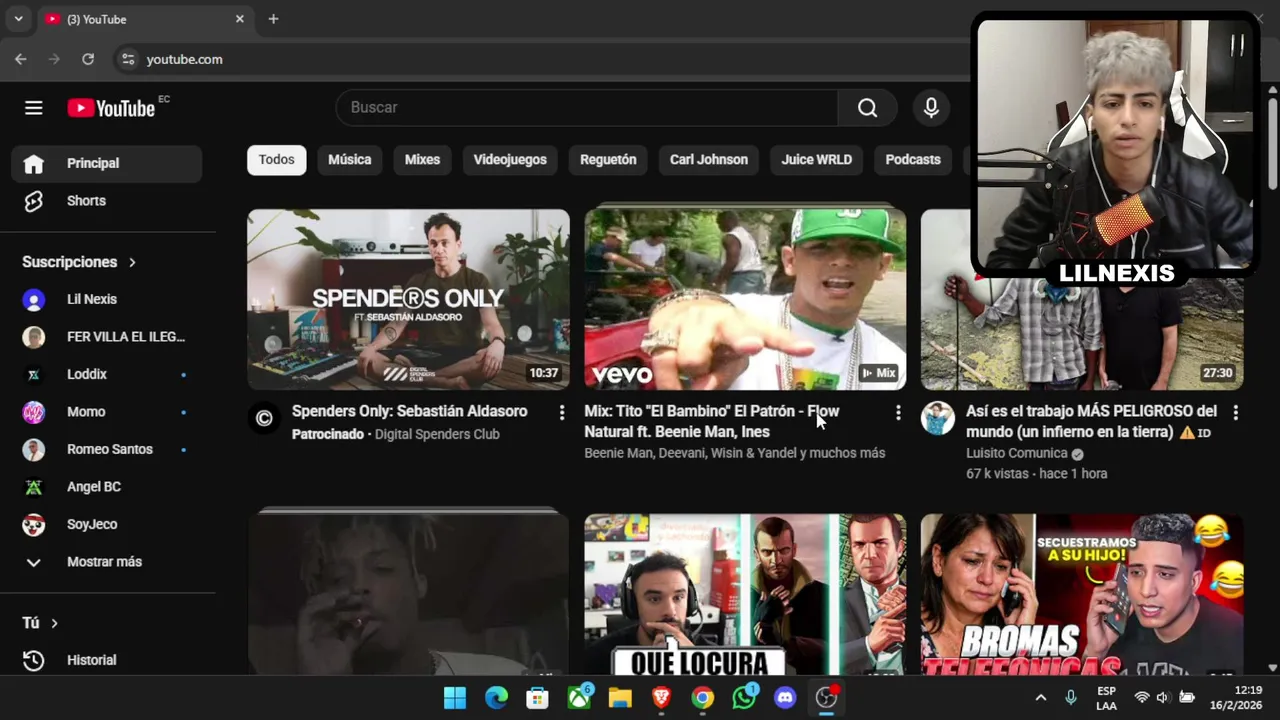Open SPENDERS ONLY video thumbnail
1280x720 pixels.
[408, 299]
